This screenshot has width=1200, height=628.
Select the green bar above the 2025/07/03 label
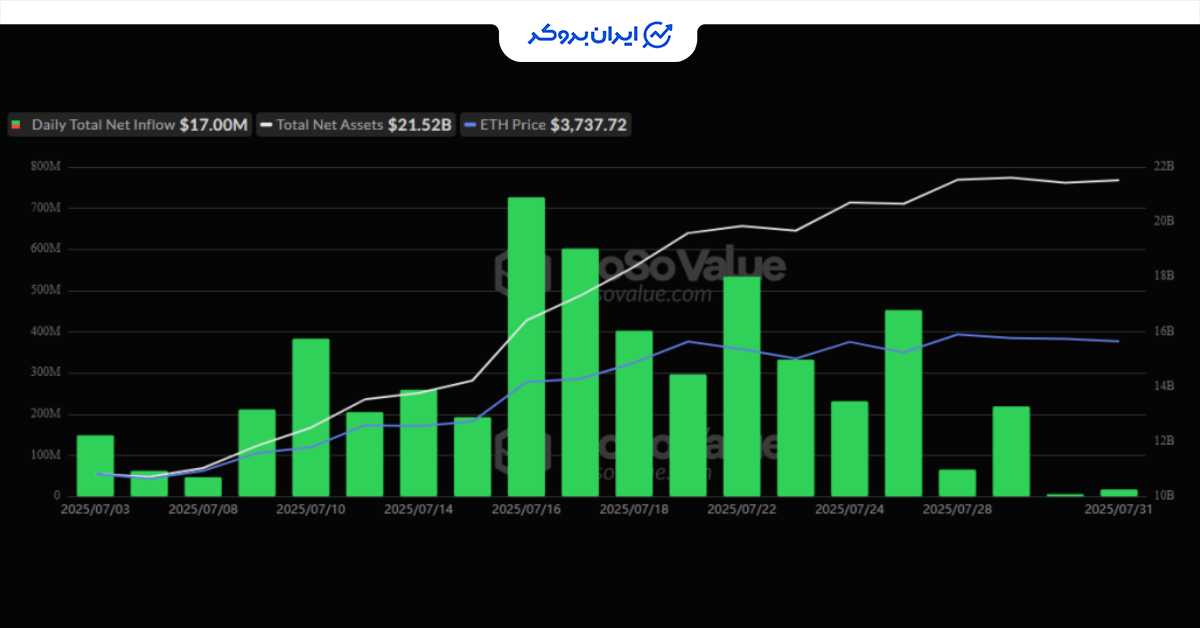[95, 465]
